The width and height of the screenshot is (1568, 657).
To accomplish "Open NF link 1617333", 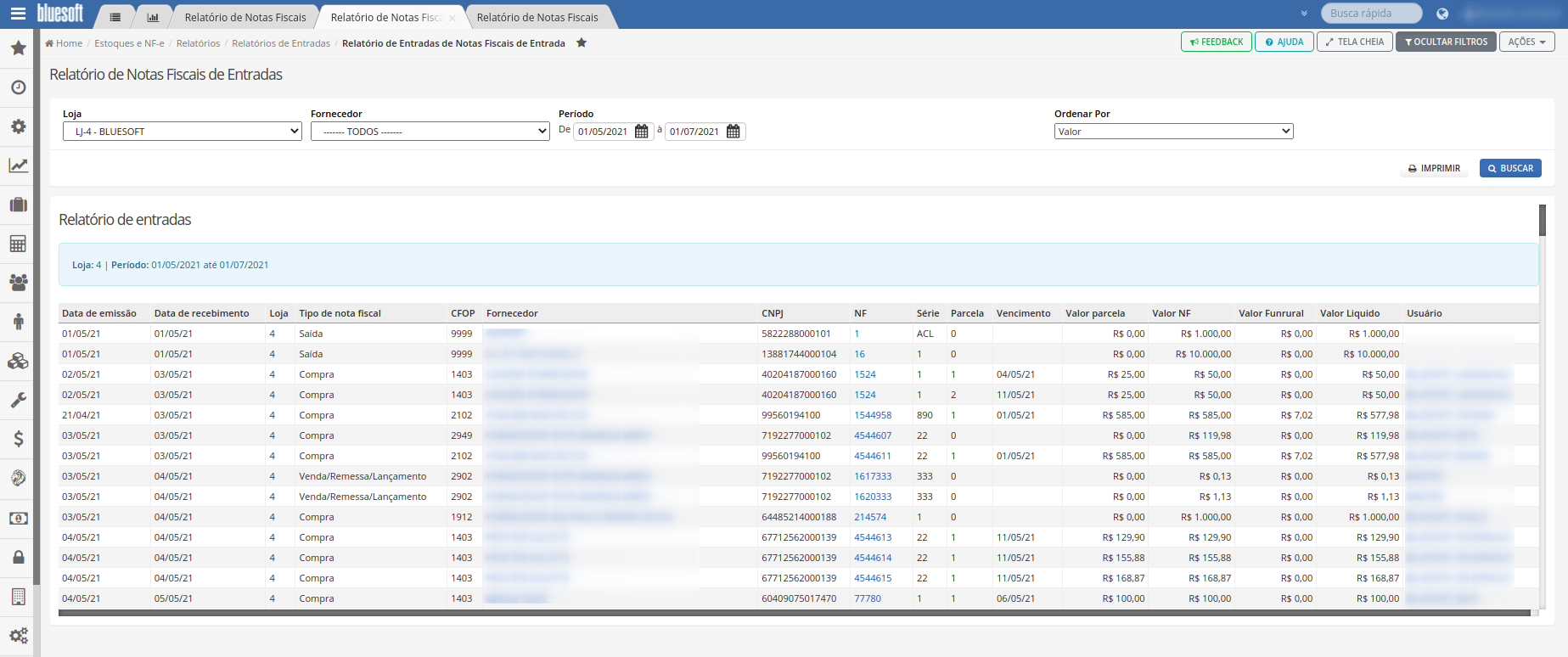I will point(873,476).
